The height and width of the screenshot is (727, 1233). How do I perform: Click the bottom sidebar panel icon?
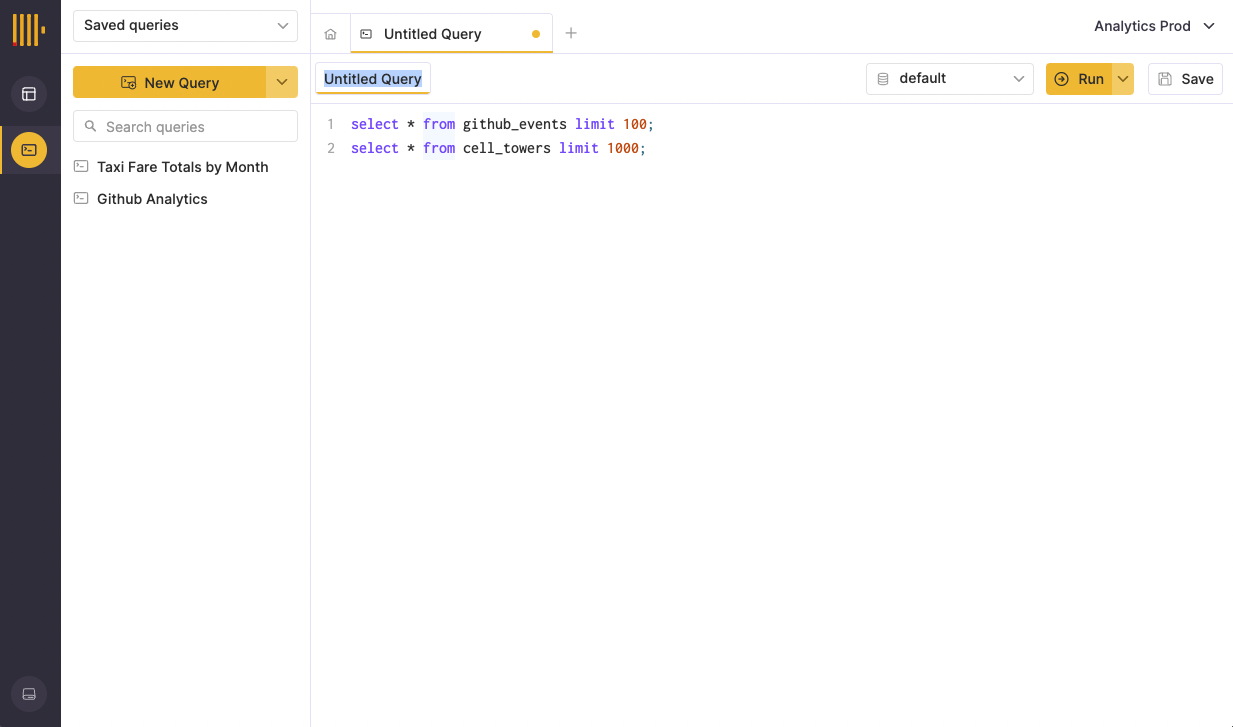coord(29,694)
